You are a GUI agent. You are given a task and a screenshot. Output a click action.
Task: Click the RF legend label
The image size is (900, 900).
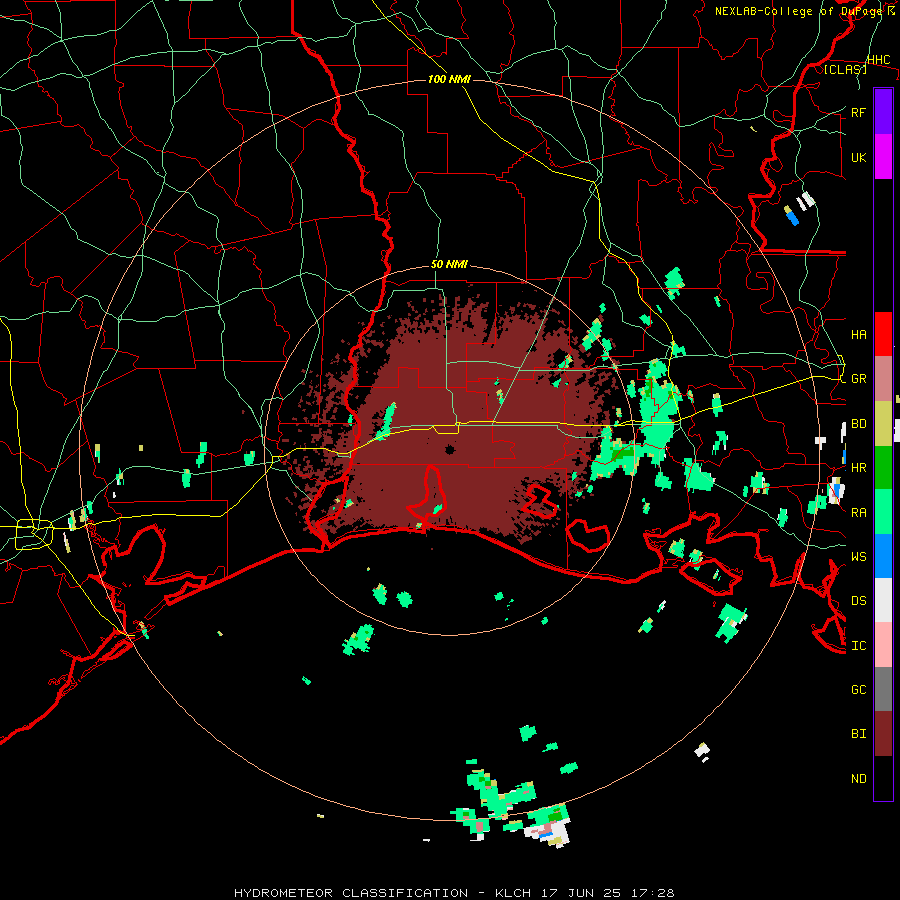859,112
